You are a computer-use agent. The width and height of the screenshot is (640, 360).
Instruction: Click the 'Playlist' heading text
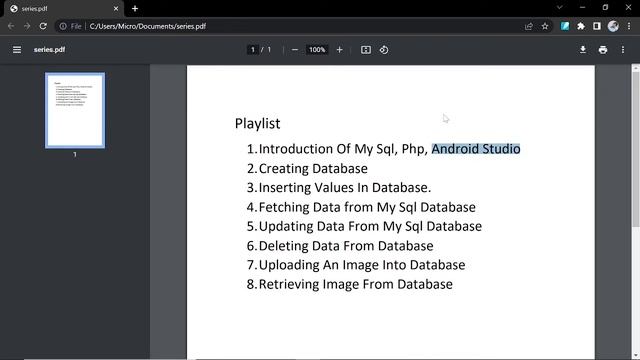[258, 124]
